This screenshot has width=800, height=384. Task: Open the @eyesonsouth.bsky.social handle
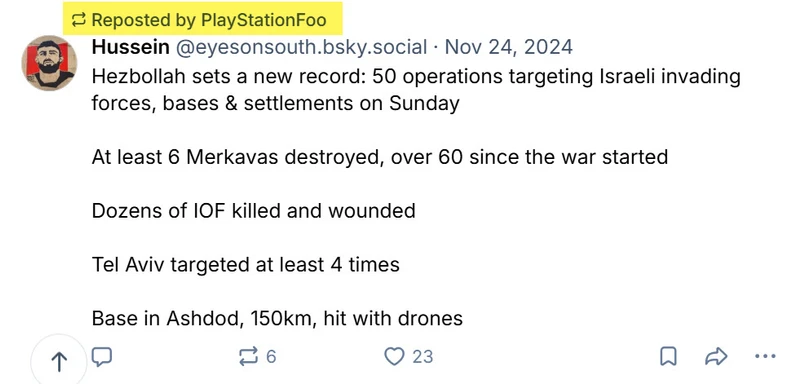[x=302, y=47]
